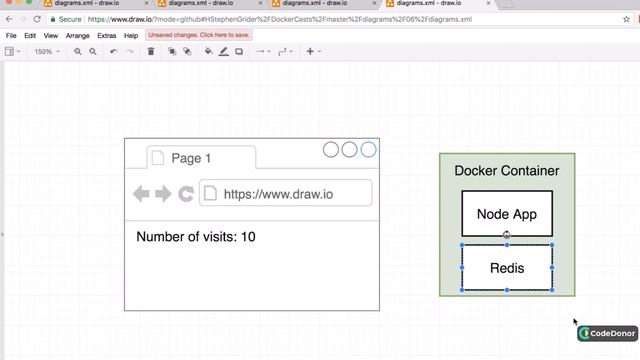Click the zoom in magnifier icon

click(78, 51)
